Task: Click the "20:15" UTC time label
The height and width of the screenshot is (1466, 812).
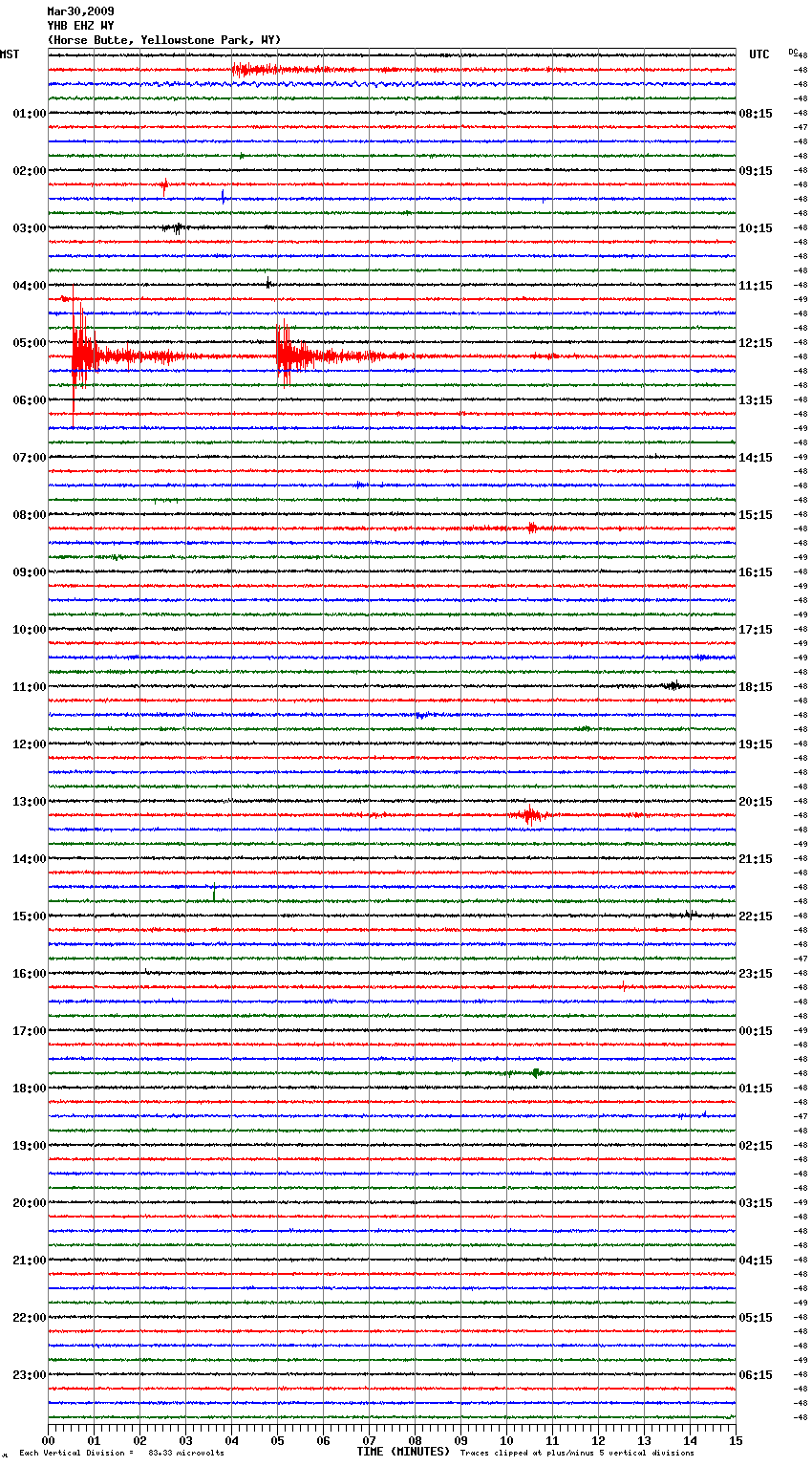Action: 756,802
